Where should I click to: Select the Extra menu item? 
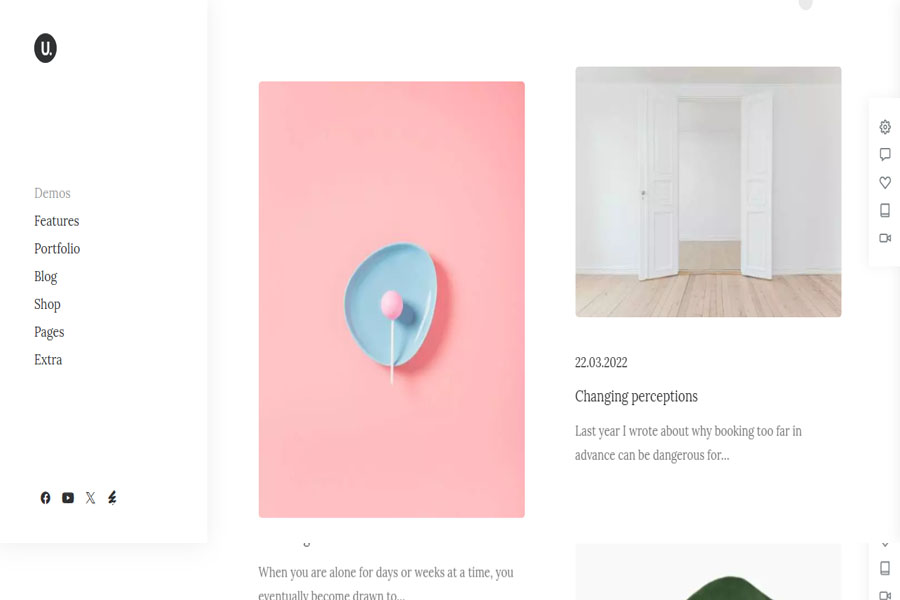[48, 360]
